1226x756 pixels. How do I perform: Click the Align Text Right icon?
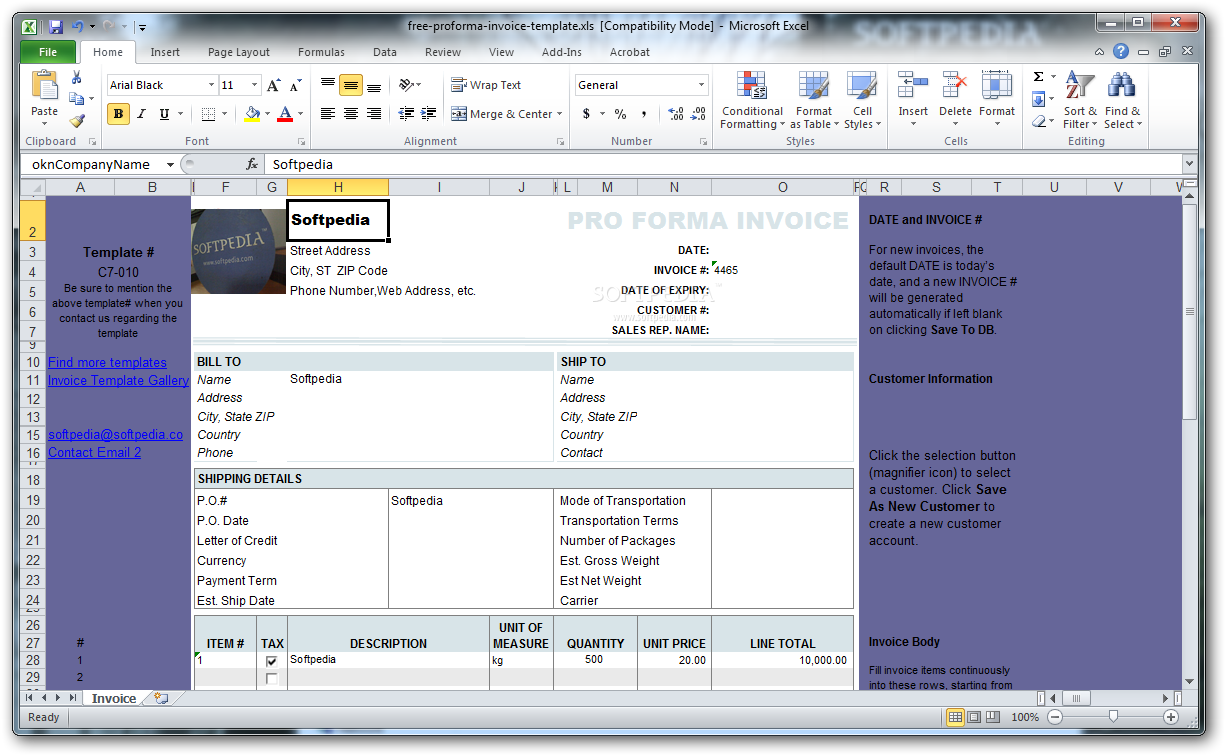pyautogui.click(x=373, y=114)
